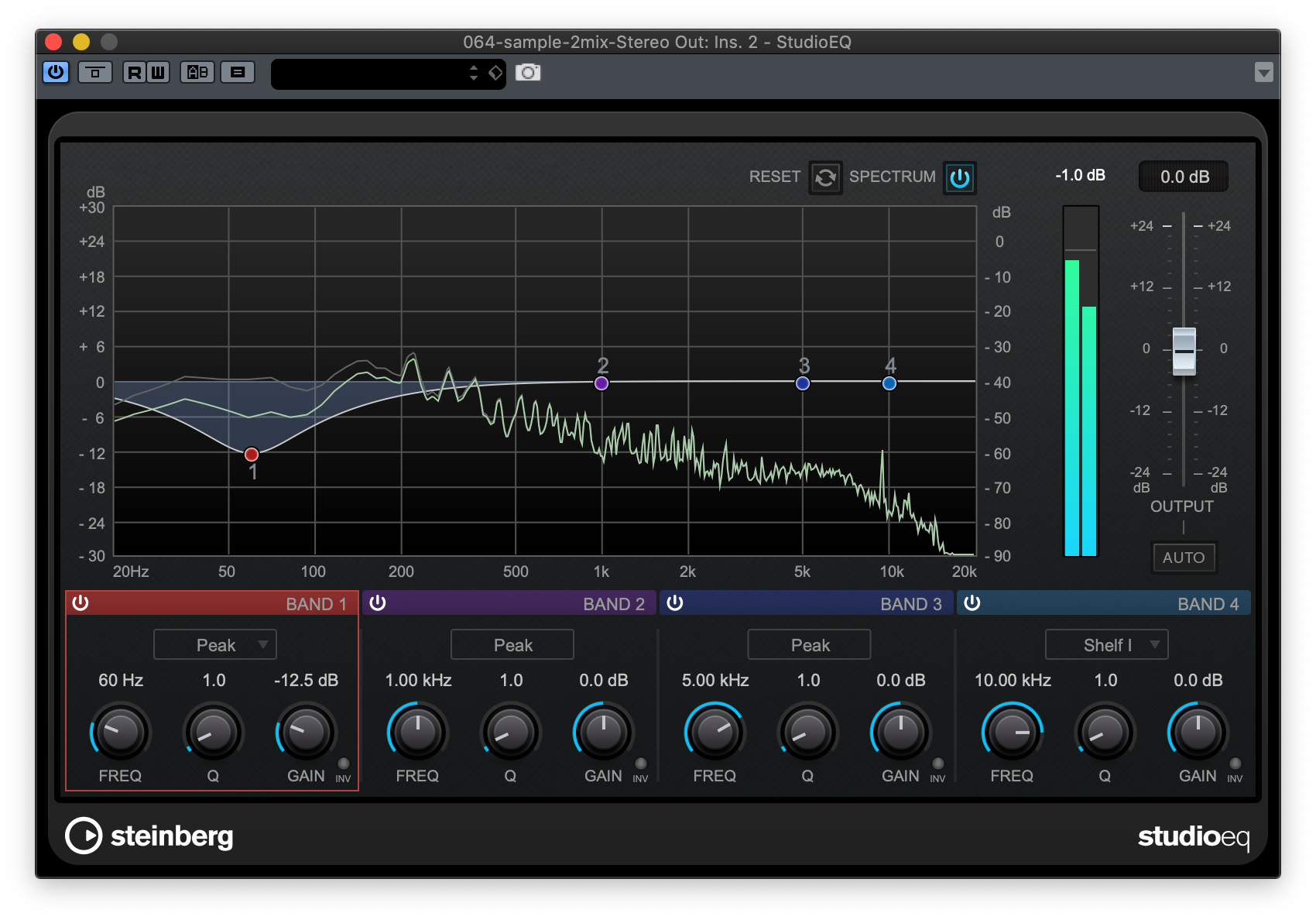
Task: Open the Band 1 Peak filter type dropdown
Action: coord(214,644)
